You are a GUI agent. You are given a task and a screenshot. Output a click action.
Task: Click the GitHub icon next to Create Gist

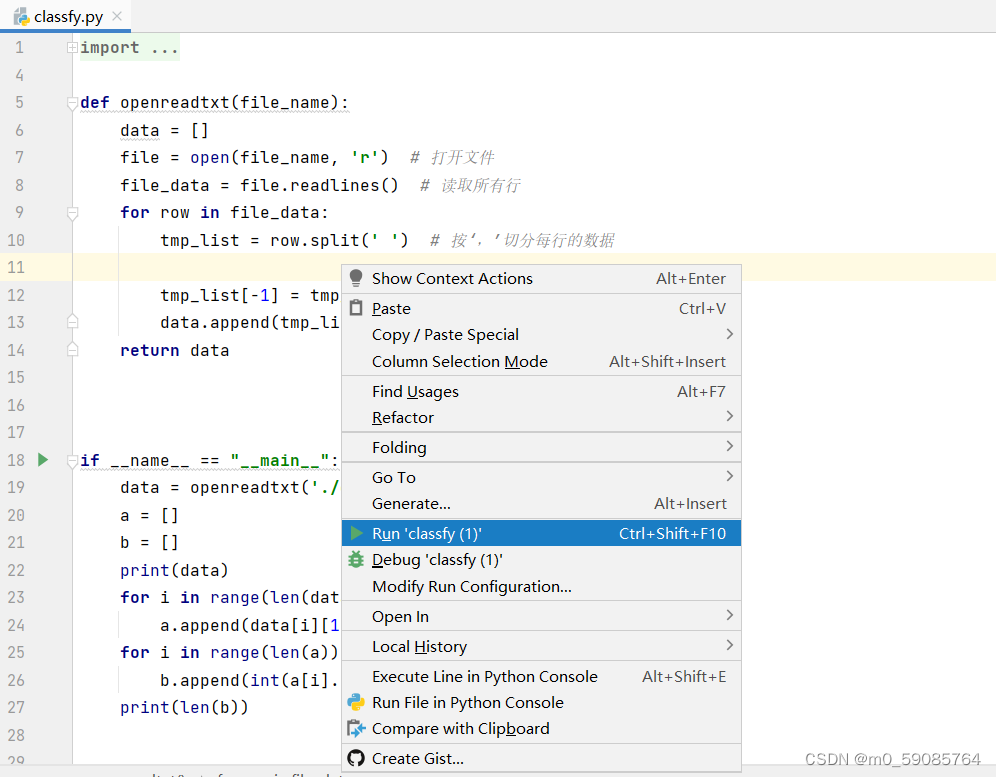pos(356,759)
